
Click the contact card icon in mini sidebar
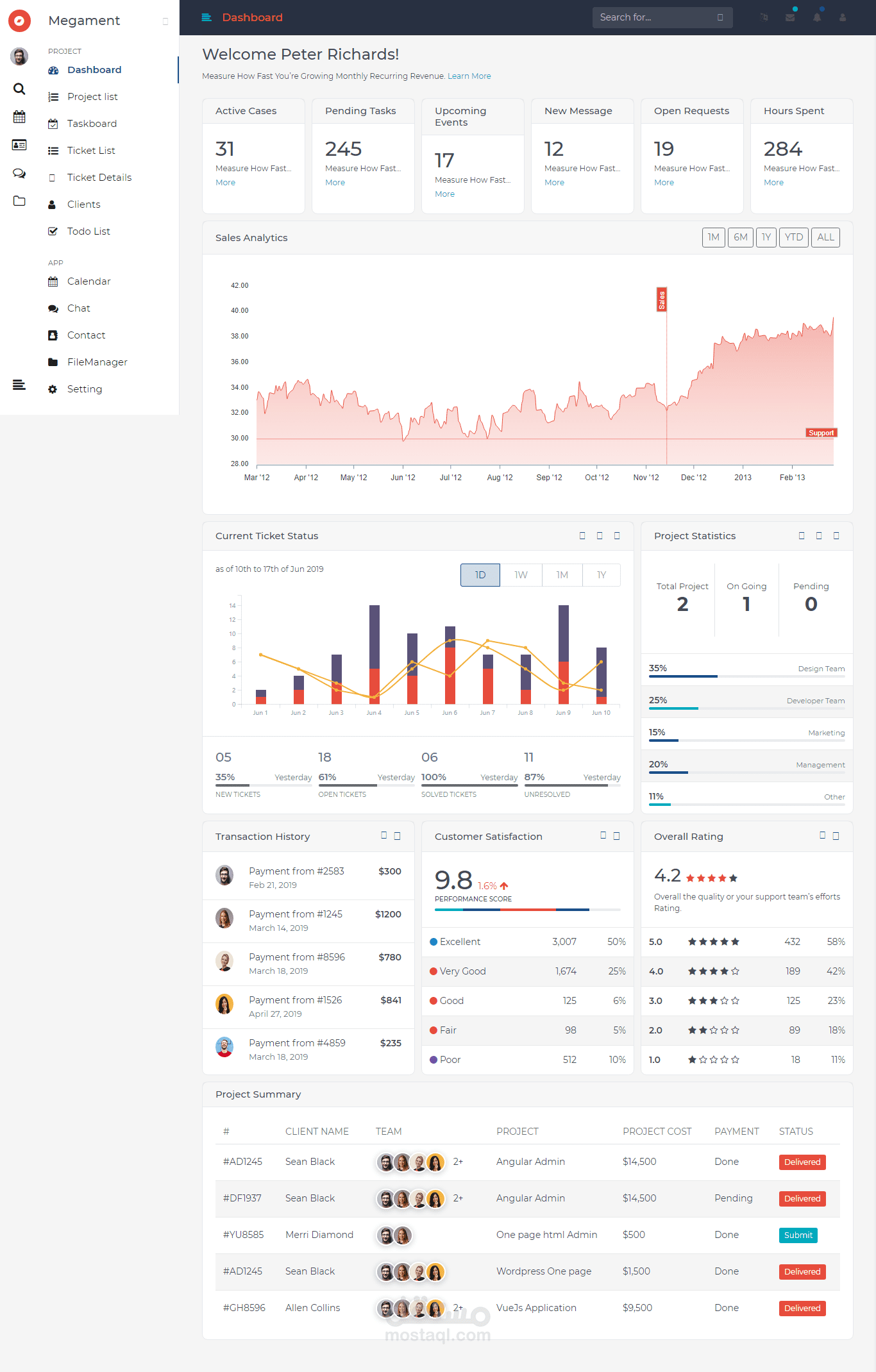coord(19,145)
